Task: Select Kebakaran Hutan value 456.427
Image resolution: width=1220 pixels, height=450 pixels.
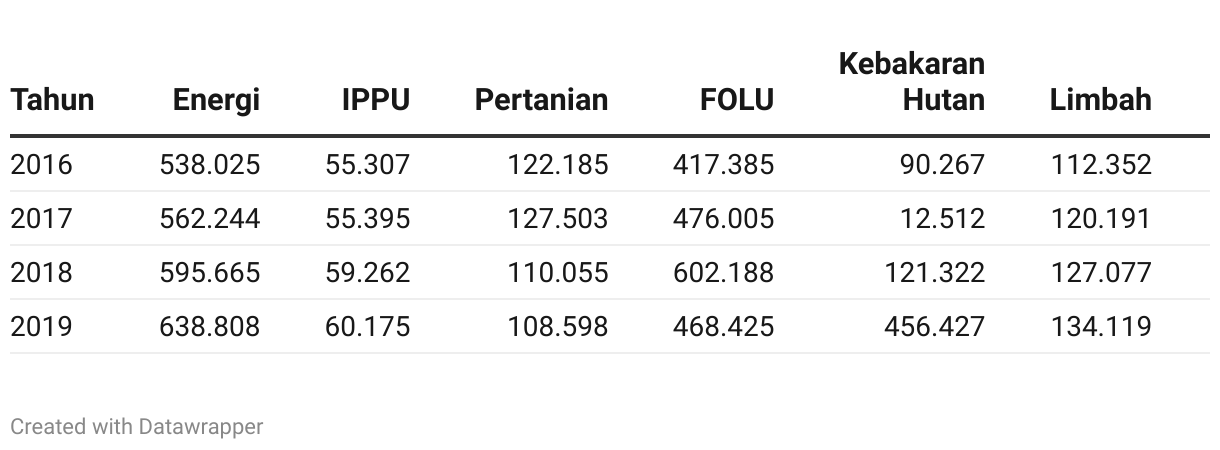Action: click(x=934, y=326)
